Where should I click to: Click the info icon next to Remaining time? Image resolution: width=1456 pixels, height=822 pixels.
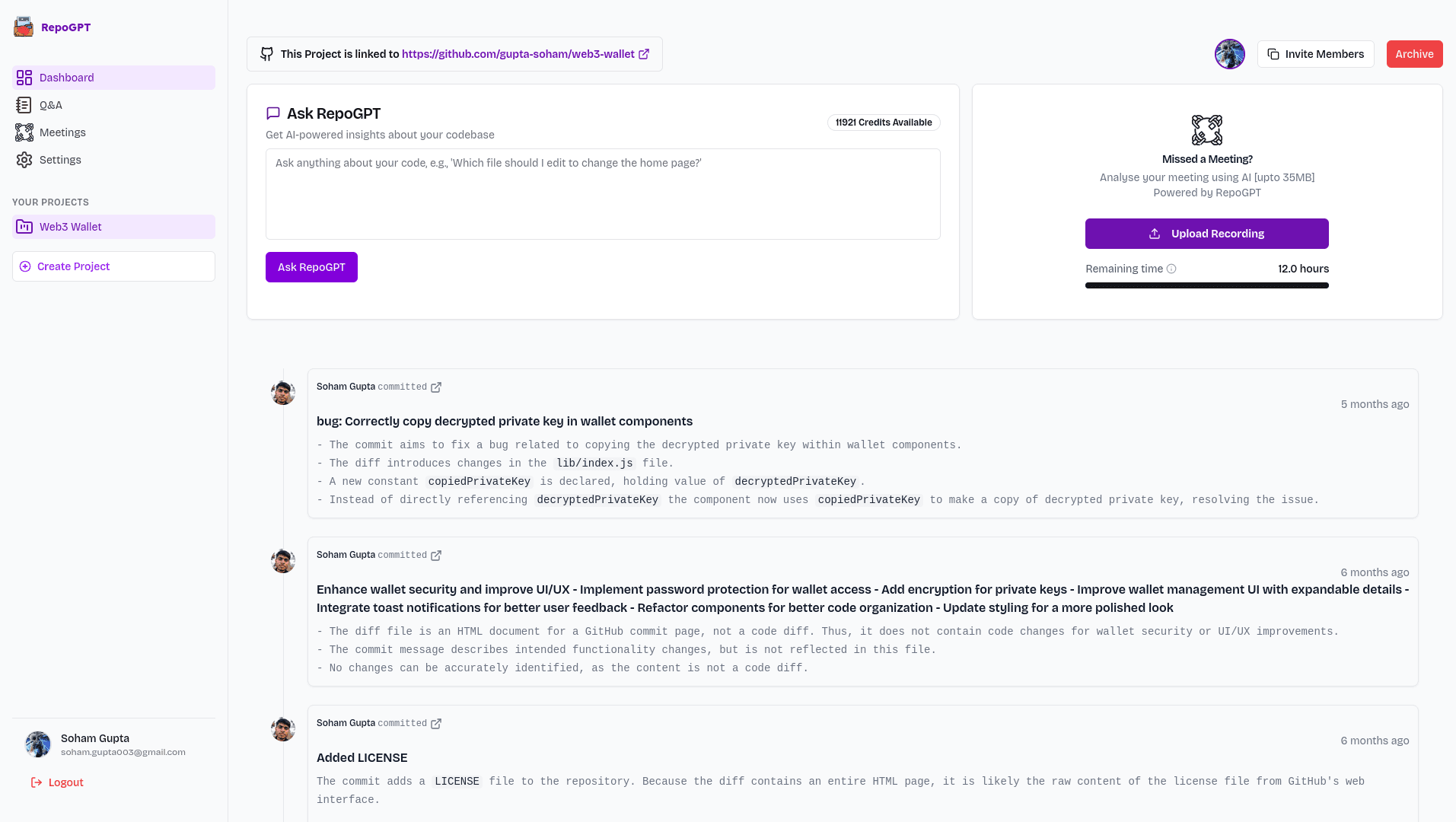pyautogui.click(x=1171, y=269)
